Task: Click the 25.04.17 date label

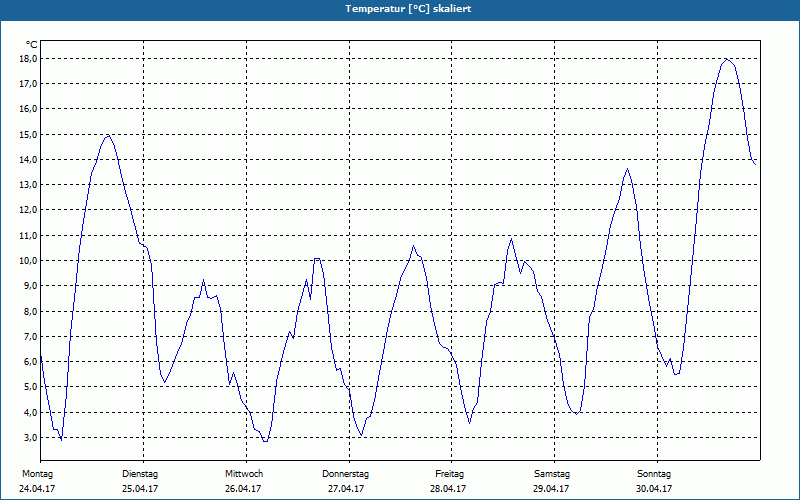Action: (140, 489)
